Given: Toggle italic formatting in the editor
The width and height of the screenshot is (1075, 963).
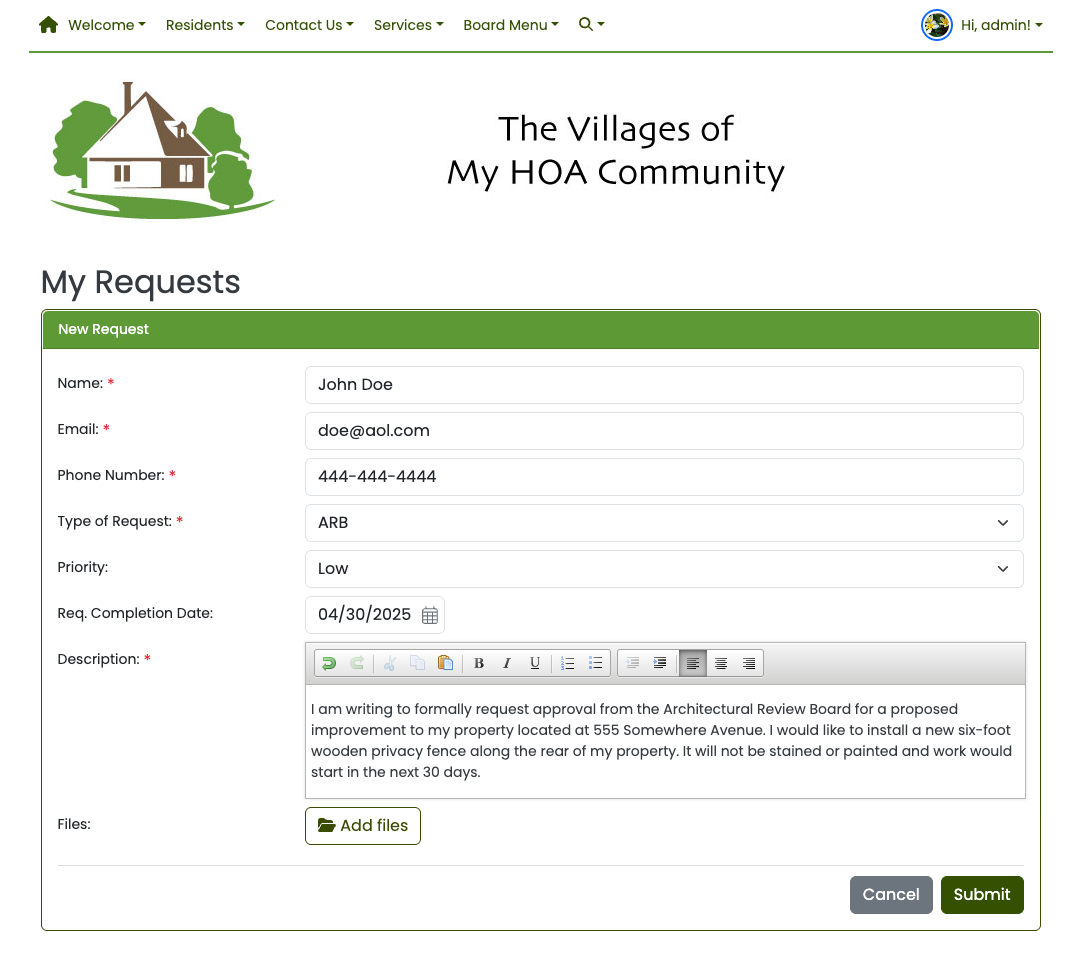Looking at the screenshot, I should pyautogui.click(x=507, y=663).
